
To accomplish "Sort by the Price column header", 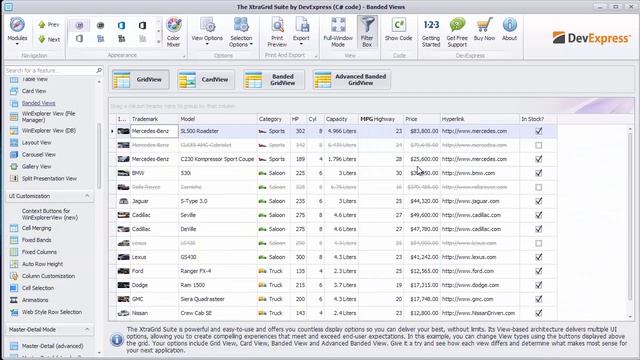I will click(422, 119).
